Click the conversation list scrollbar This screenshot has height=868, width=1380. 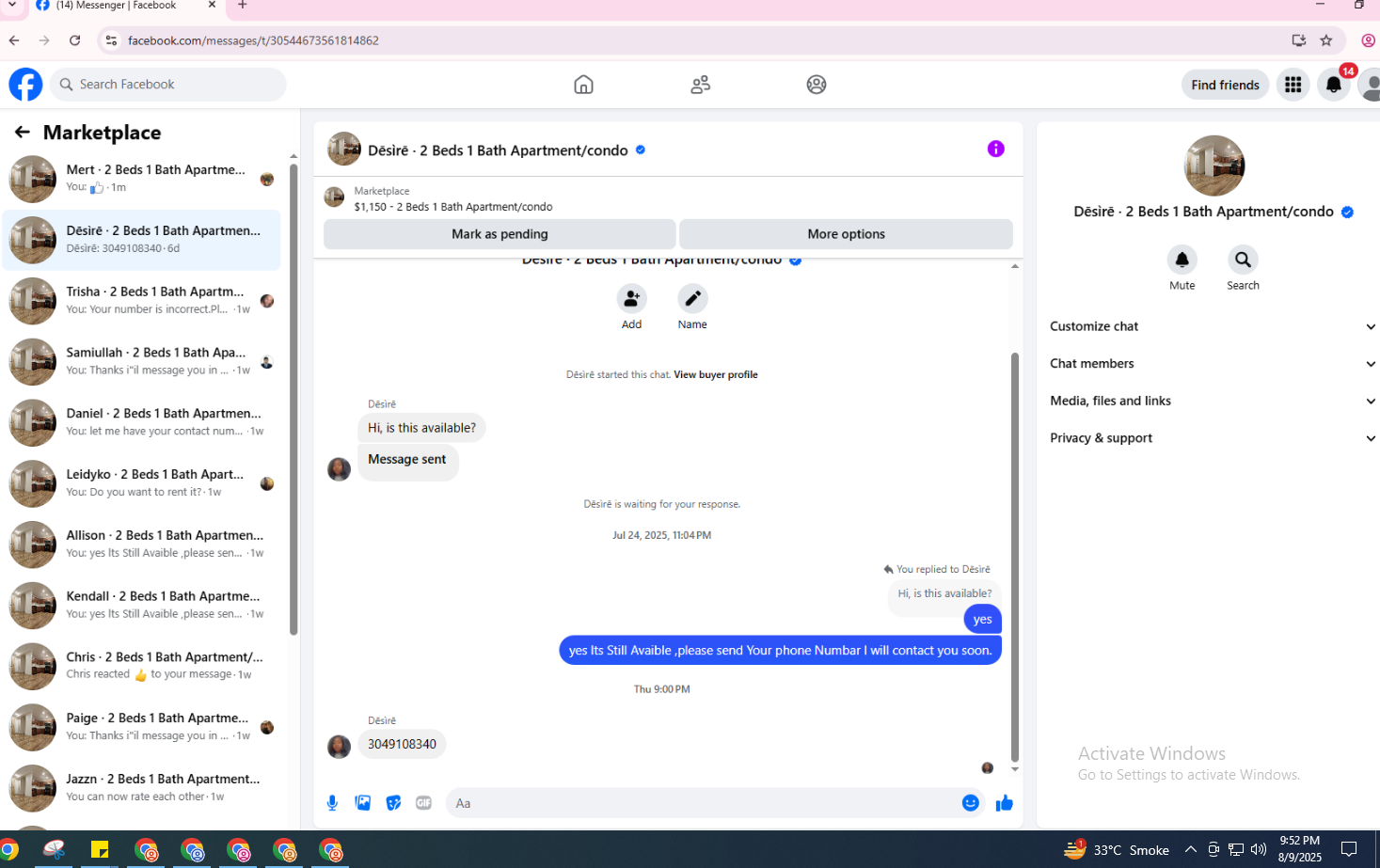293,400
